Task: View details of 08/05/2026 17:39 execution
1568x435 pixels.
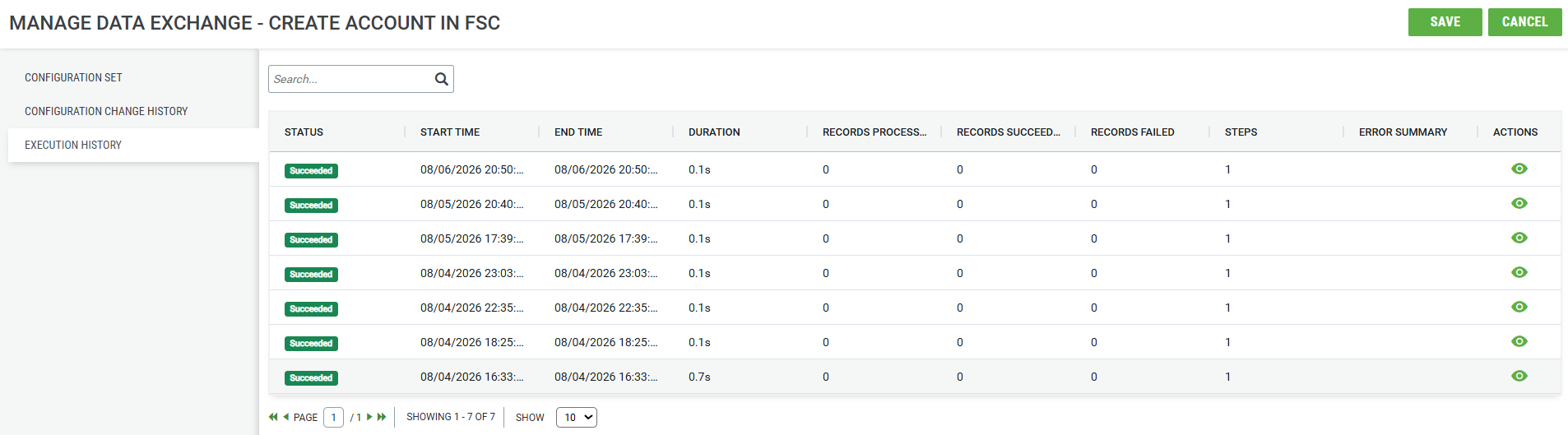Action: coord(1519,238)
